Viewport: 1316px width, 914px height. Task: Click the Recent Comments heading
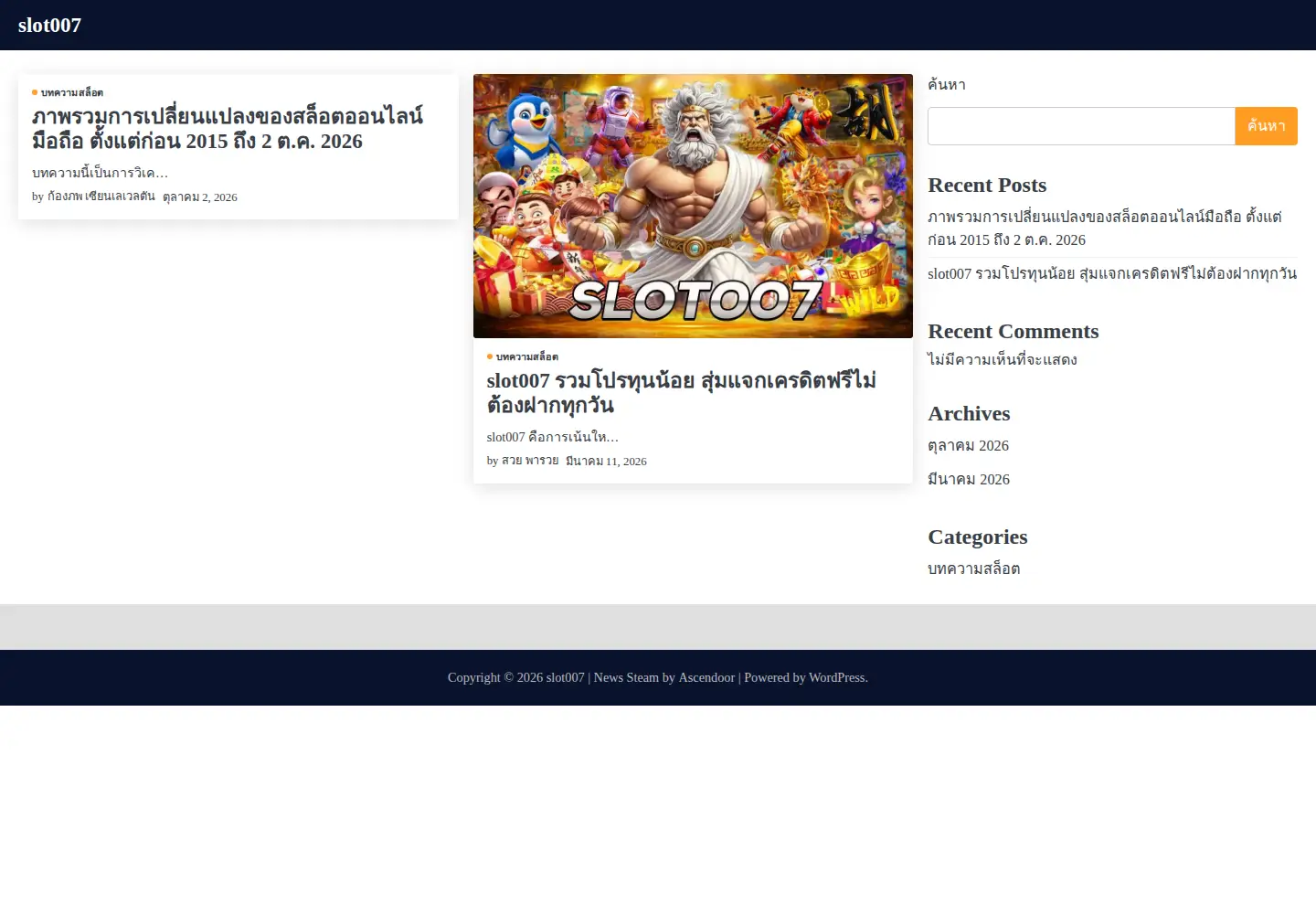coord(1014,331)
